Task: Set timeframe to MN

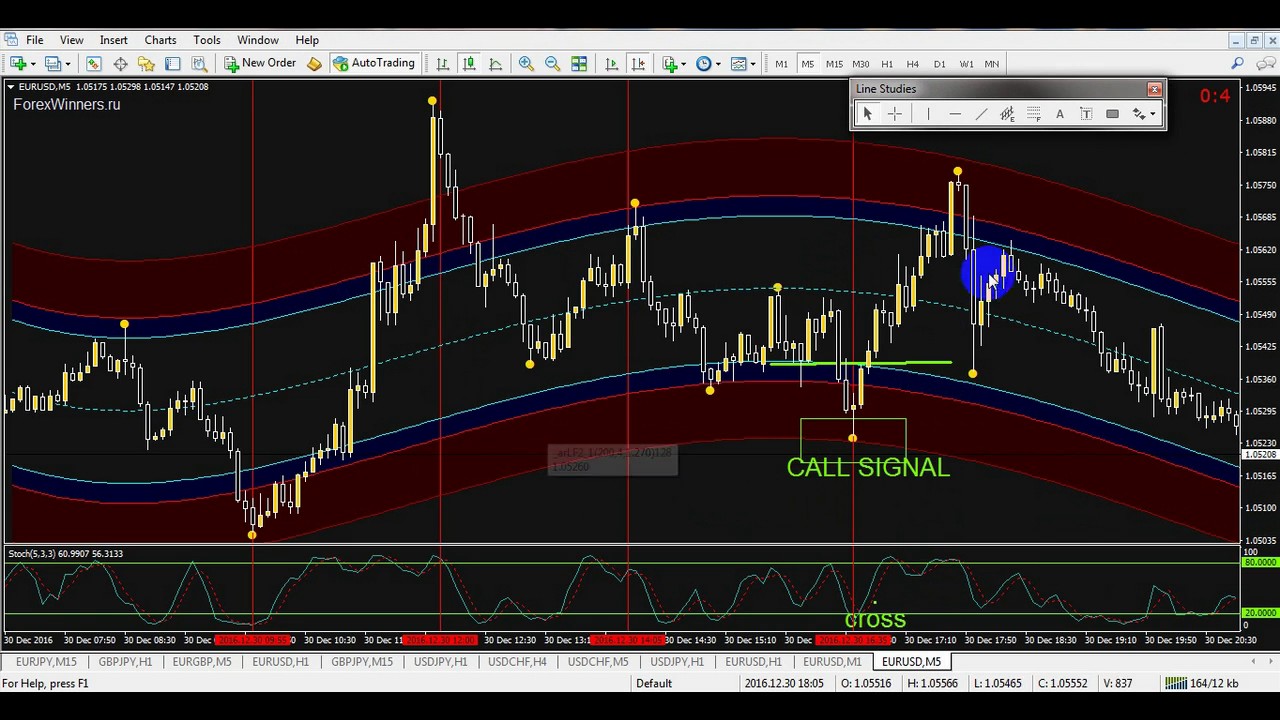Action: (992, 64)
